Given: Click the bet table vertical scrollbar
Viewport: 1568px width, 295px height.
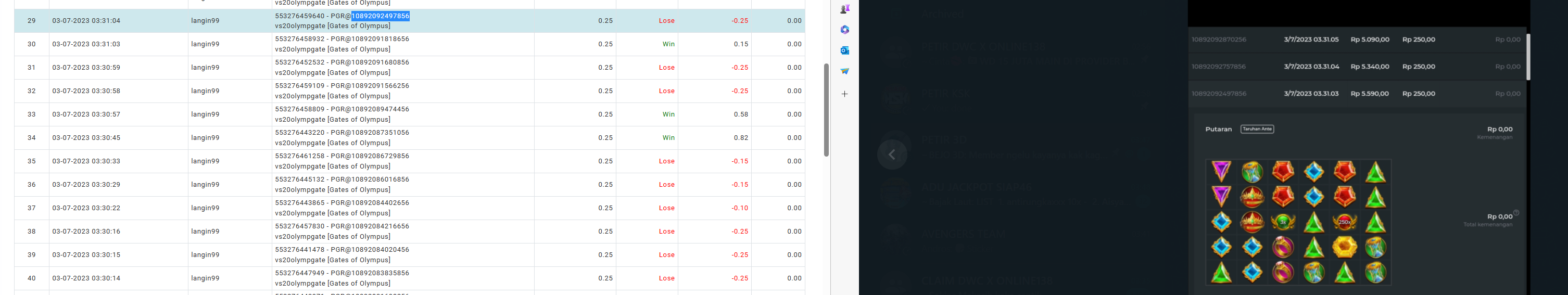Looking at the screenshot, I should click(x=826, y=110).
